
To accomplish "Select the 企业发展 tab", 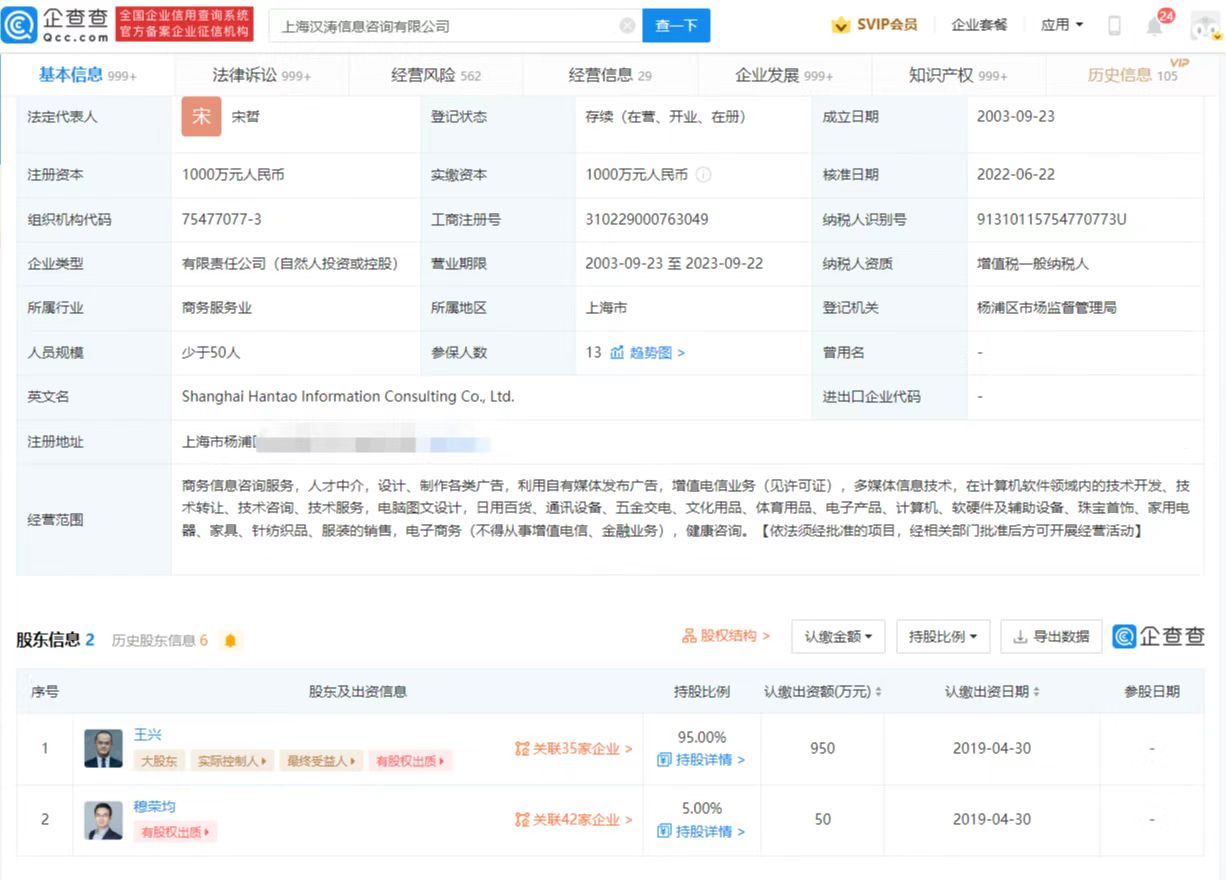I will tap(784, 75).
